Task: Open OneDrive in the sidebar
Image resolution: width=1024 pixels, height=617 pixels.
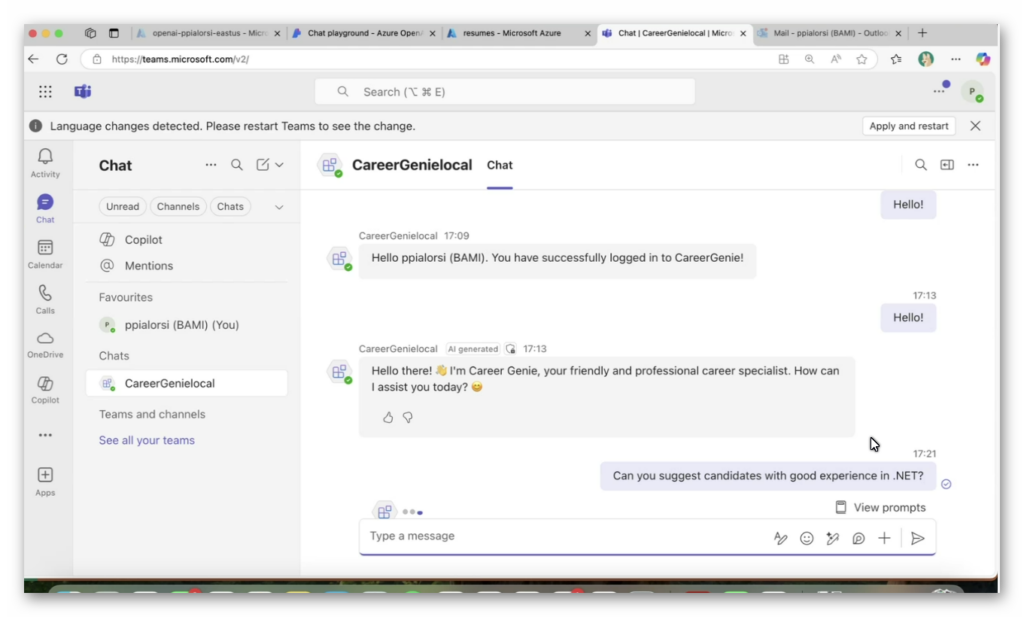Action: (x=45, y=345)
